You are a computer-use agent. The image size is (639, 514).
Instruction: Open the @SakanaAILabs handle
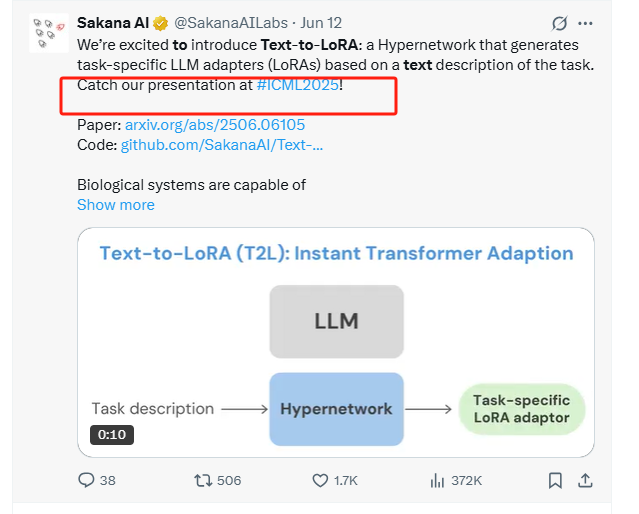[x=231, y=23]
